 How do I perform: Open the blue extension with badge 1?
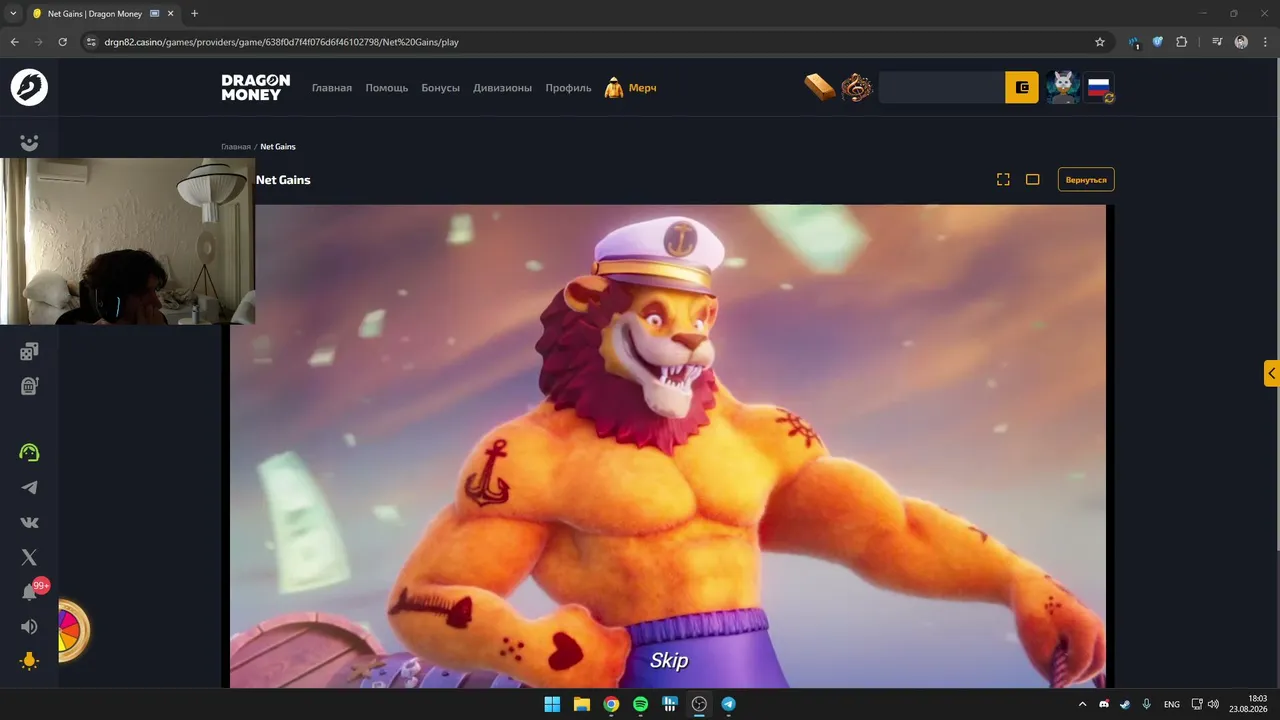(1134, 42)
